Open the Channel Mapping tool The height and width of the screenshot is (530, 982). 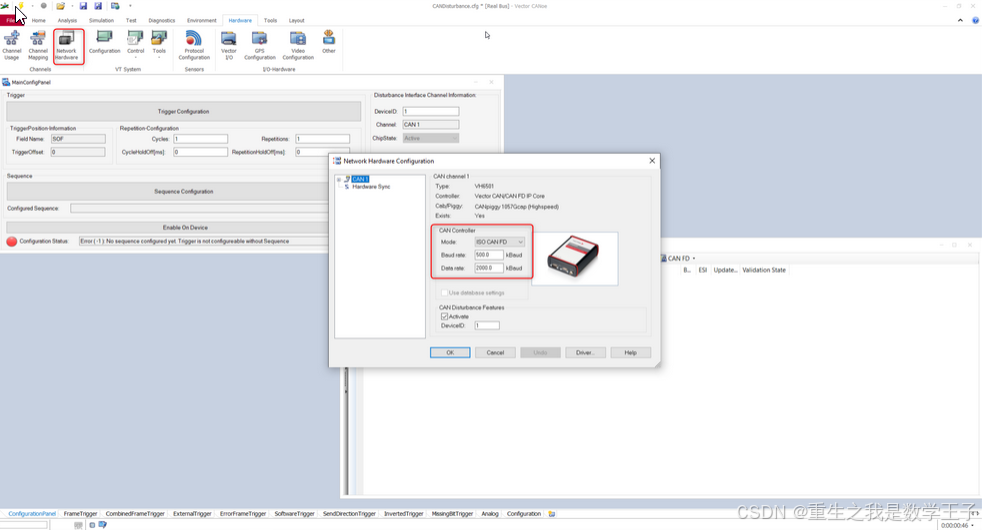[38, 46]
